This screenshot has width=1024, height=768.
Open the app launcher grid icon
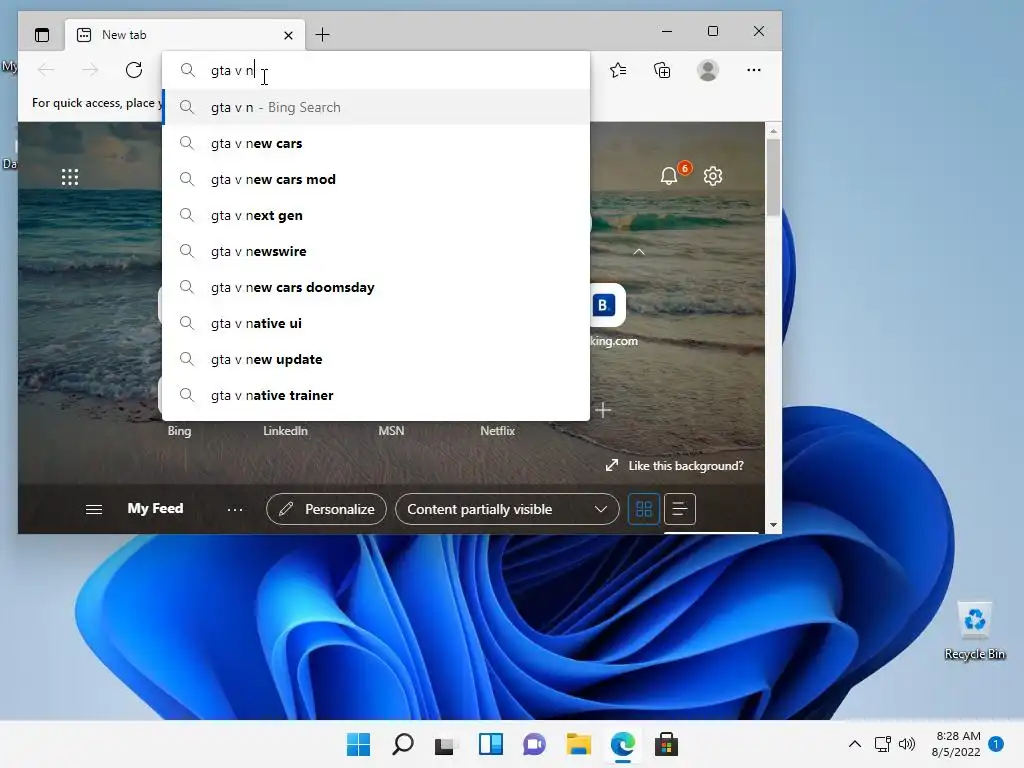[70, 177]
